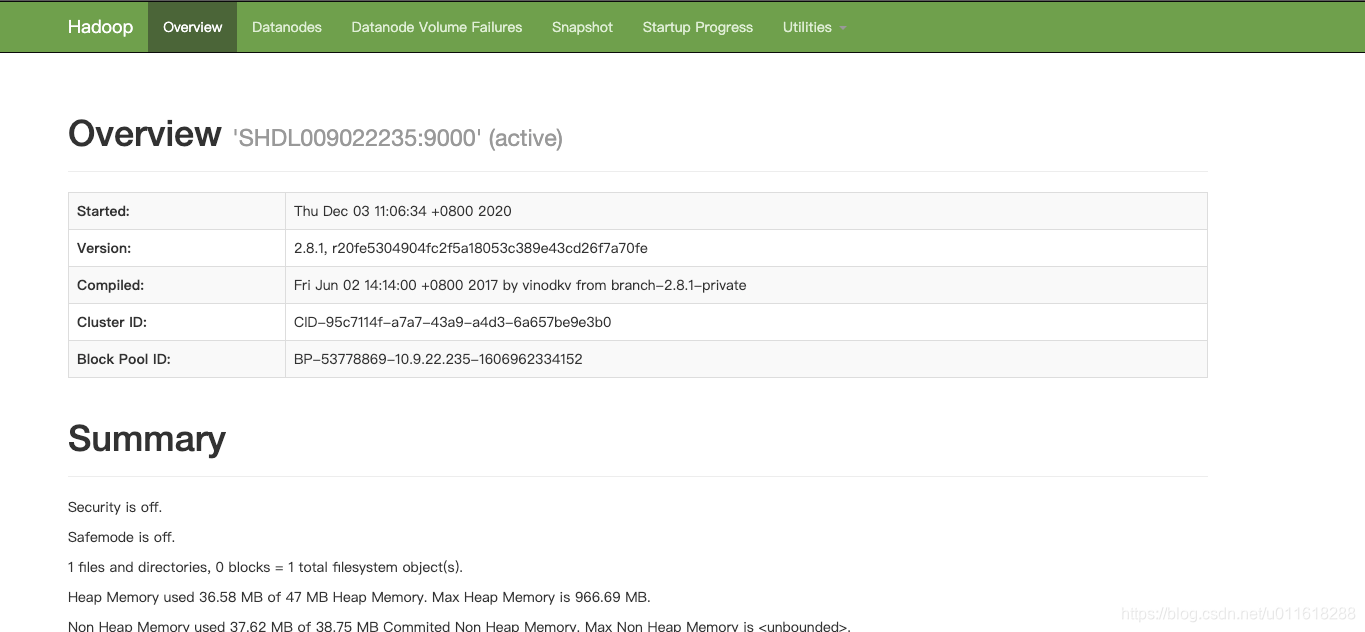Select the start time Thu Dec 03 11:06:34 +0800 2020
This screenshot has width=1365, height=632.
tap(403, 211)
